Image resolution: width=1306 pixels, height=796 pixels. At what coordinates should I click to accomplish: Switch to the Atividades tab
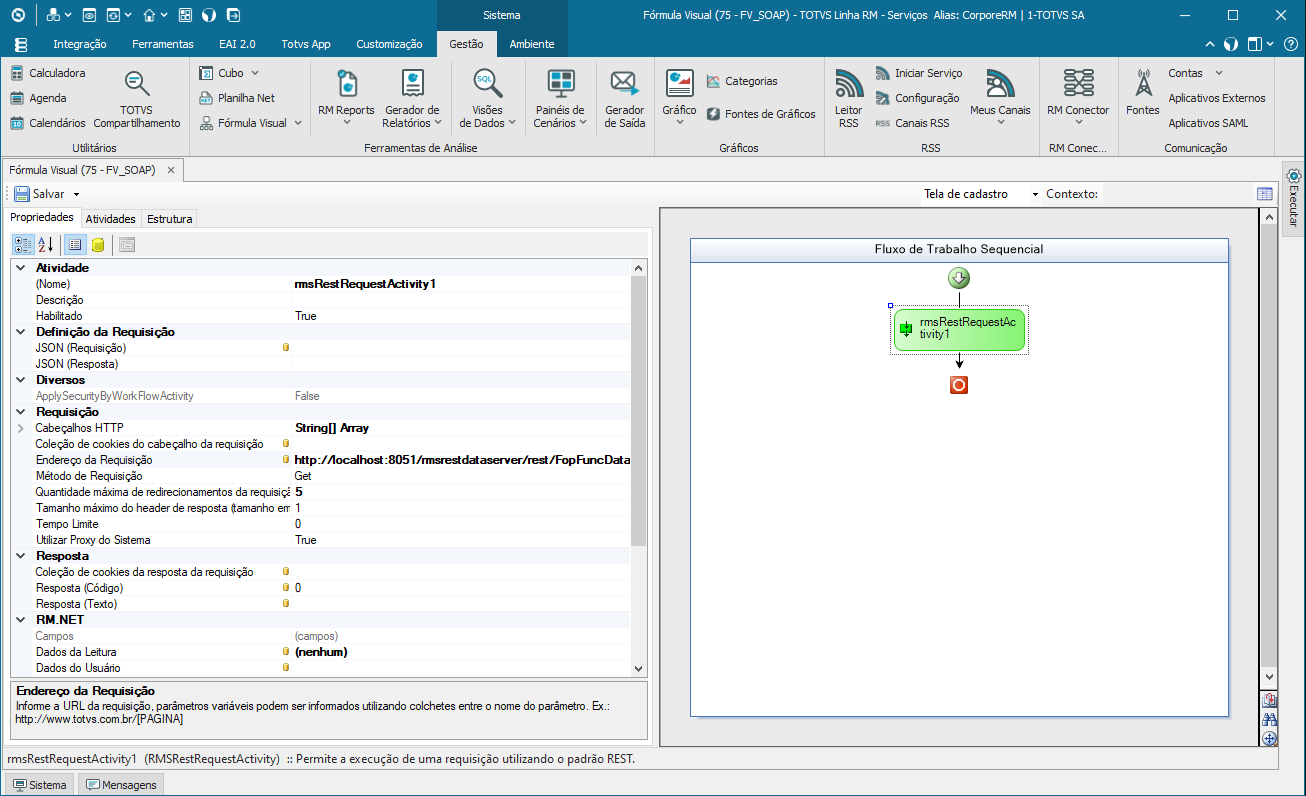point(110,218)
